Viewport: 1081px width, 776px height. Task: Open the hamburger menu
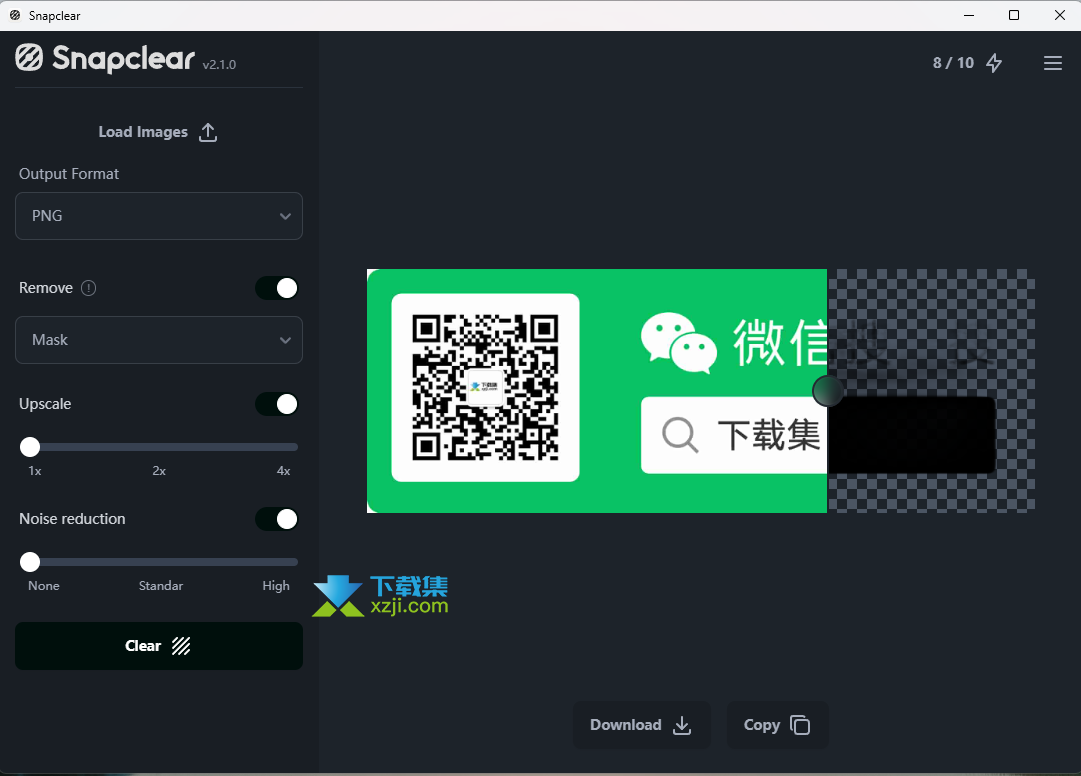pos(1052,63)
